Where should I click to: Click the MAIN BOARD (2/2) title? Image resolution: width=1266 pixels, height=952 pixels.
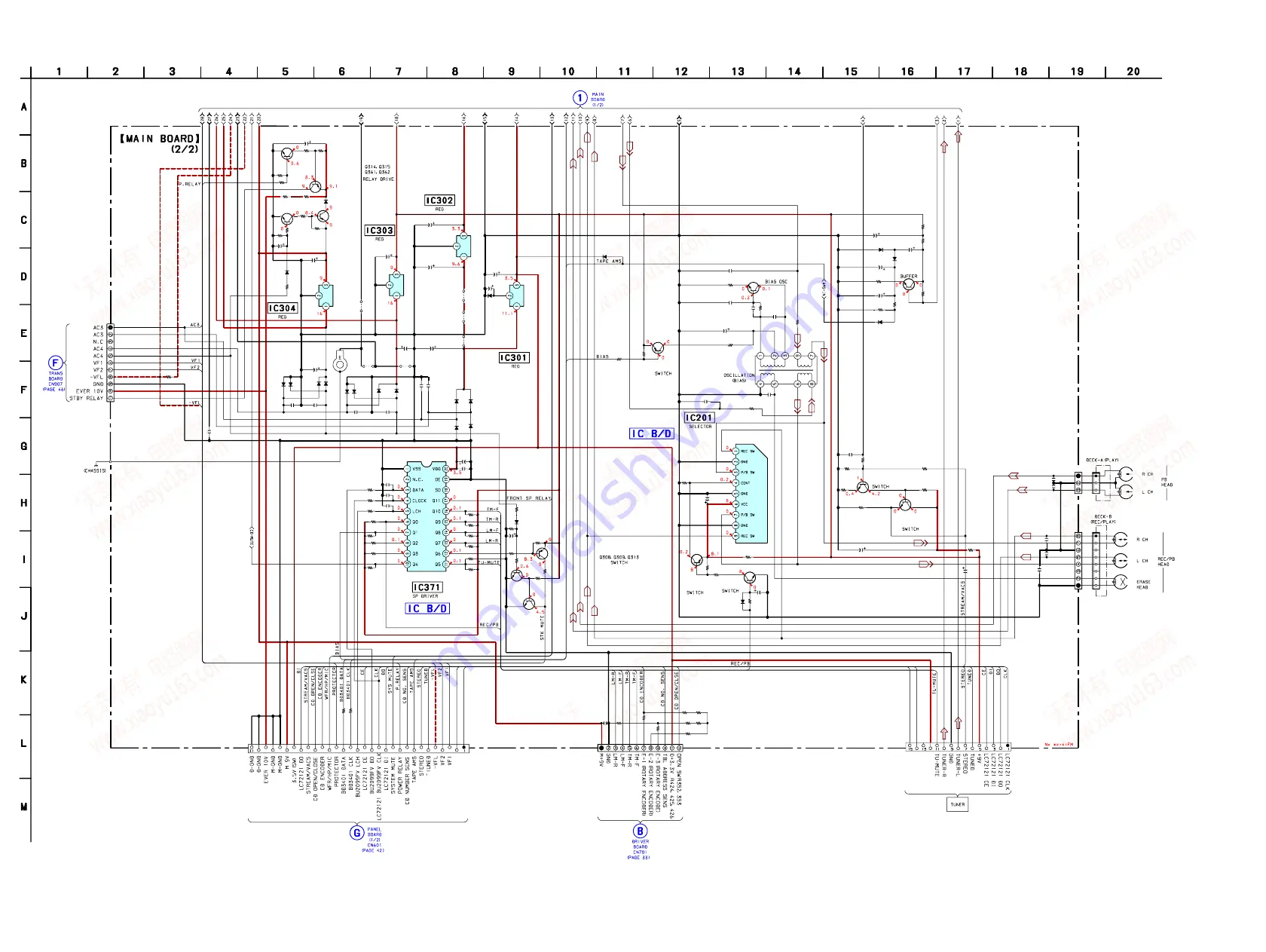[x=161, y=143]
